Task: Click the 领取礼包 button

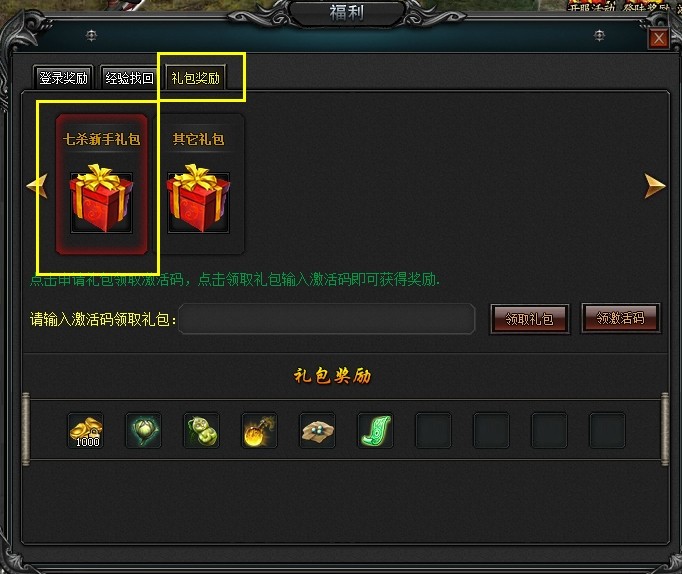Action: tap(529, 319)
